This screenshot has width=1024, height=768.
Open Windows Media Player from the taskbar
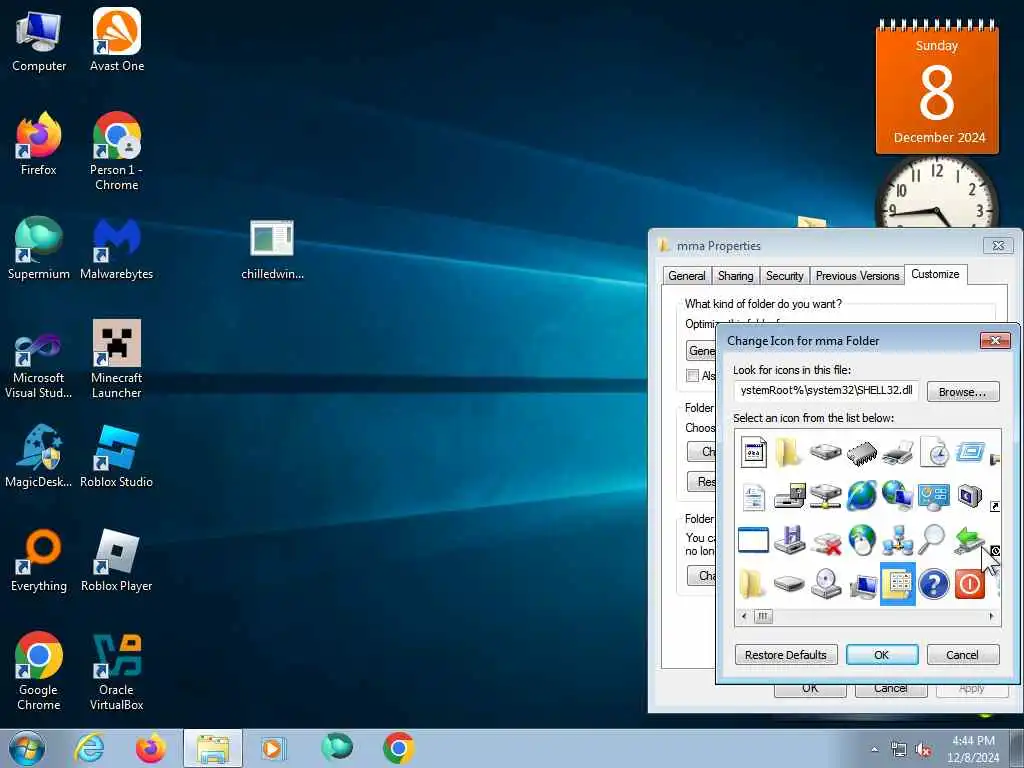coord(272,748)
